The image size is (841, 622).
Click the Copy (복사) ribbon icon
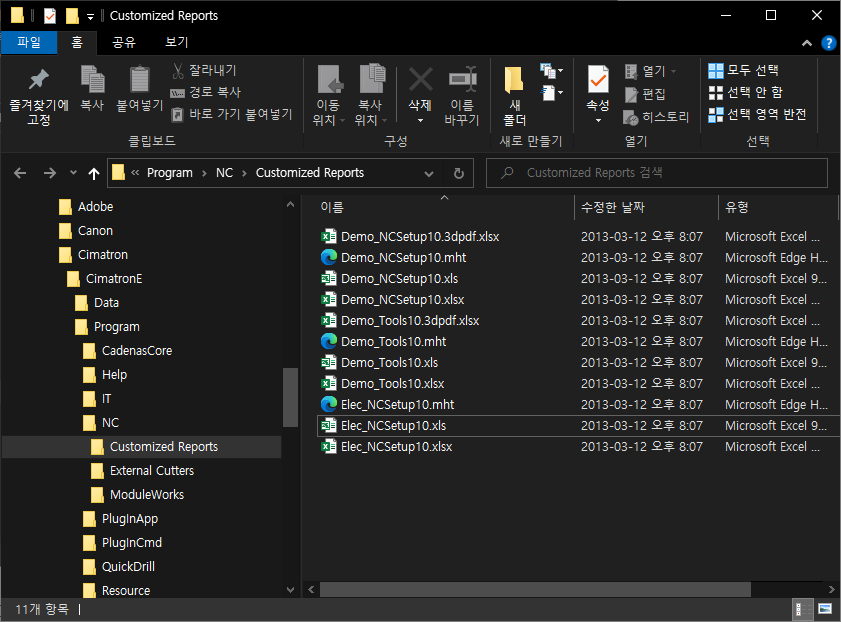tap(92, 79)
